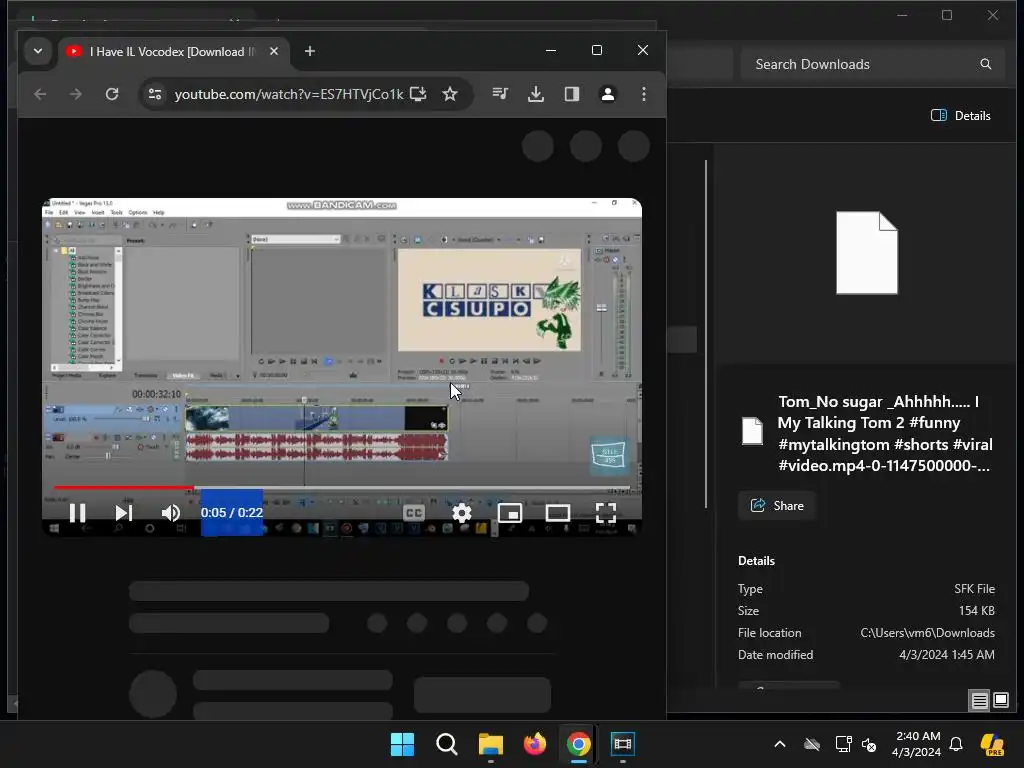
Task: Share the selected SFK file
Action: tap(777, 505)
